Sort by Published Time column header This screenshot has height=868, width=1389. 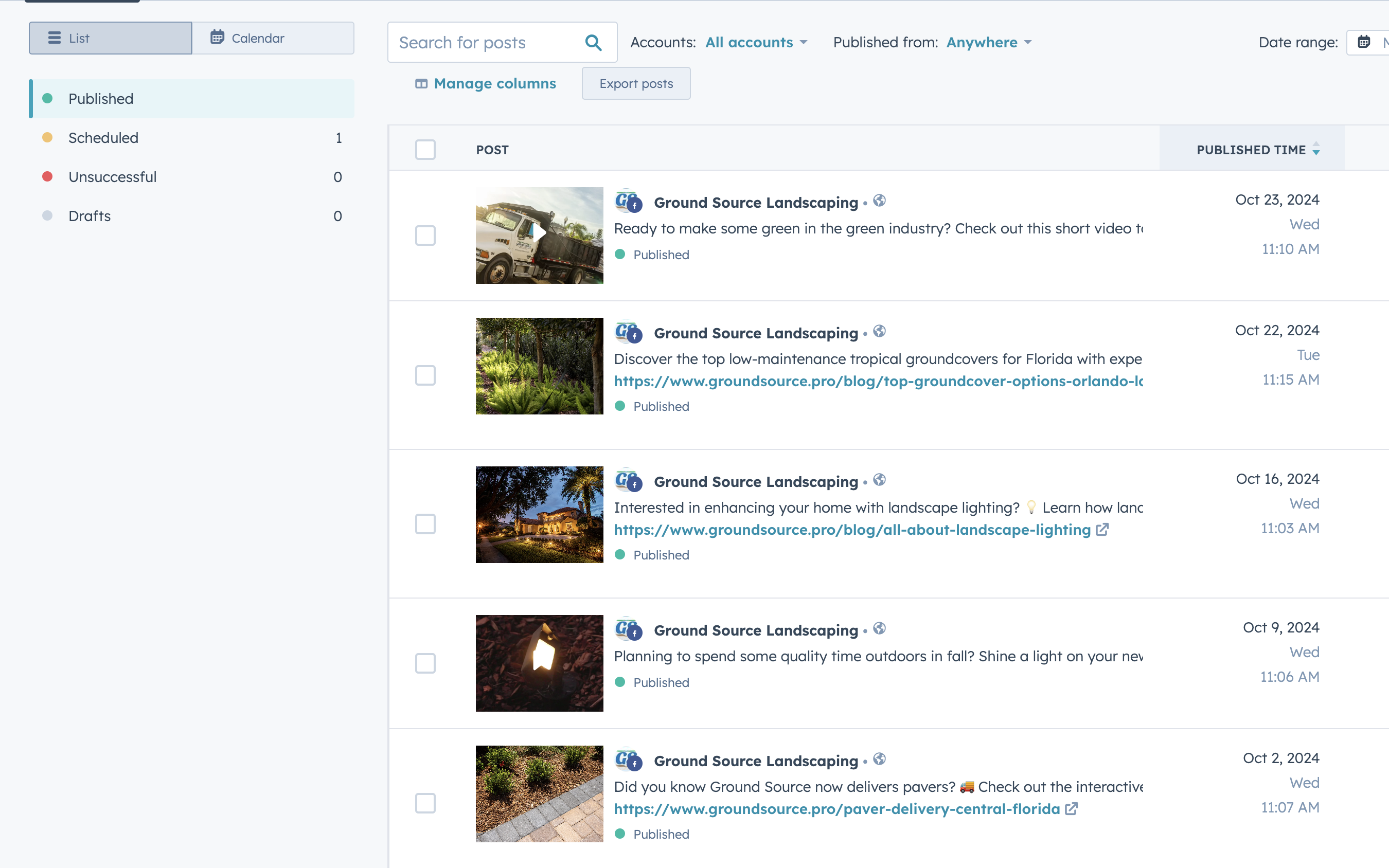tap(1252, 149)
